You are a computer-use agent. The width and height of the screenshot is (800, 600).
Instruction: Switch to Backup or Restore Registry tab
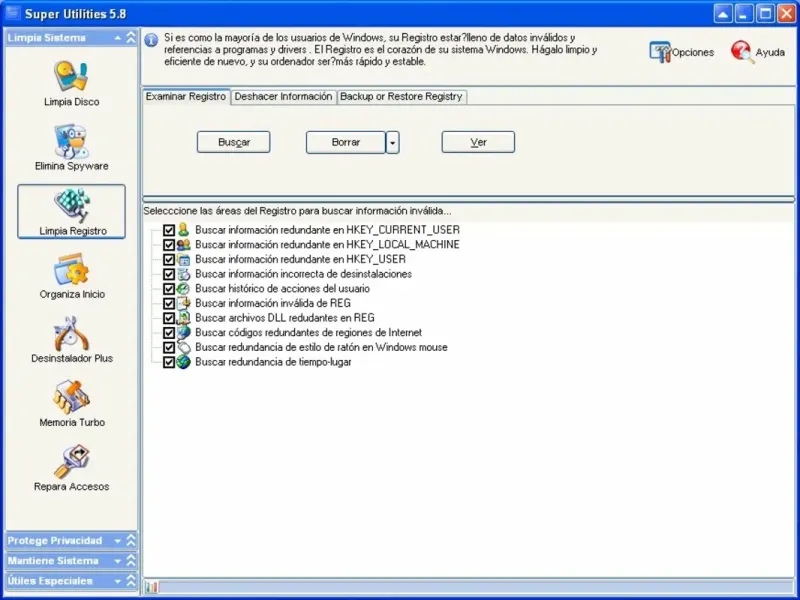point(402,97)
